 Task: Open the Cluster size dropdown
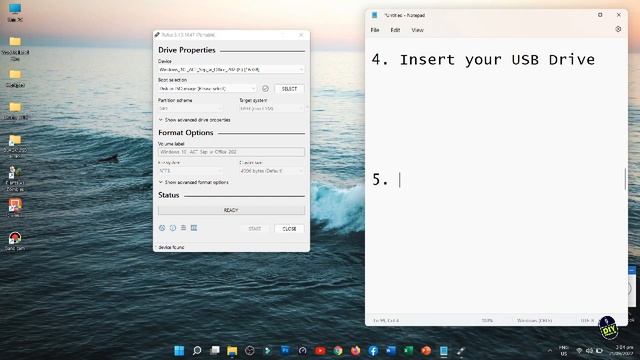272,171
